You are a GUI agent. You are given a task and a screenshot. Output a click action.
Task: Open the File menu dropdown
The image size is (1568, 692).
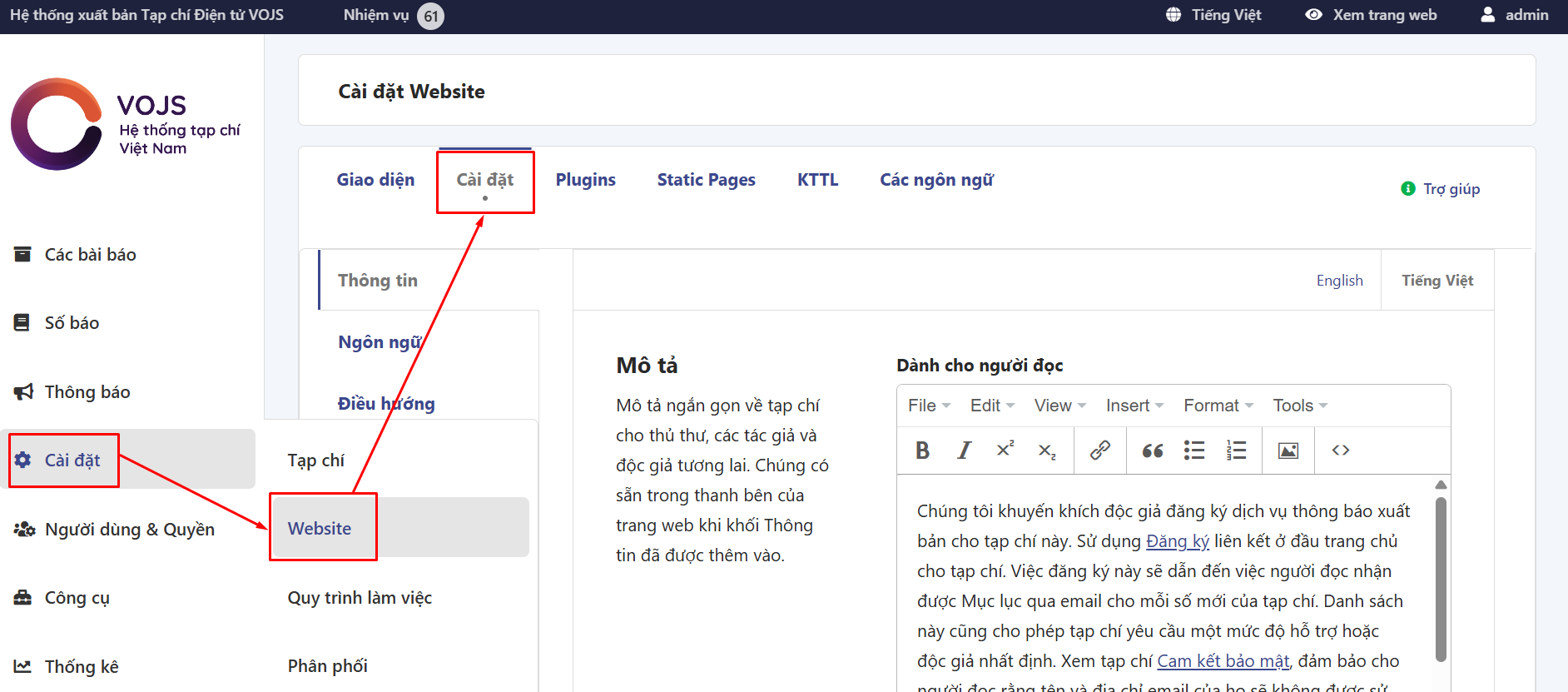click(x=928, y=406)
